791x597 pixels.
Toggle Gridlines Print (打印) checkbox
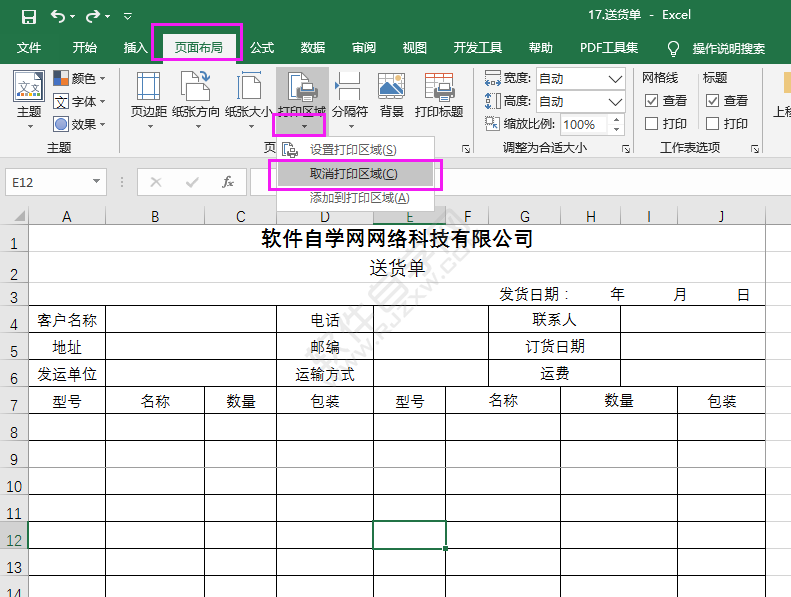651,124
